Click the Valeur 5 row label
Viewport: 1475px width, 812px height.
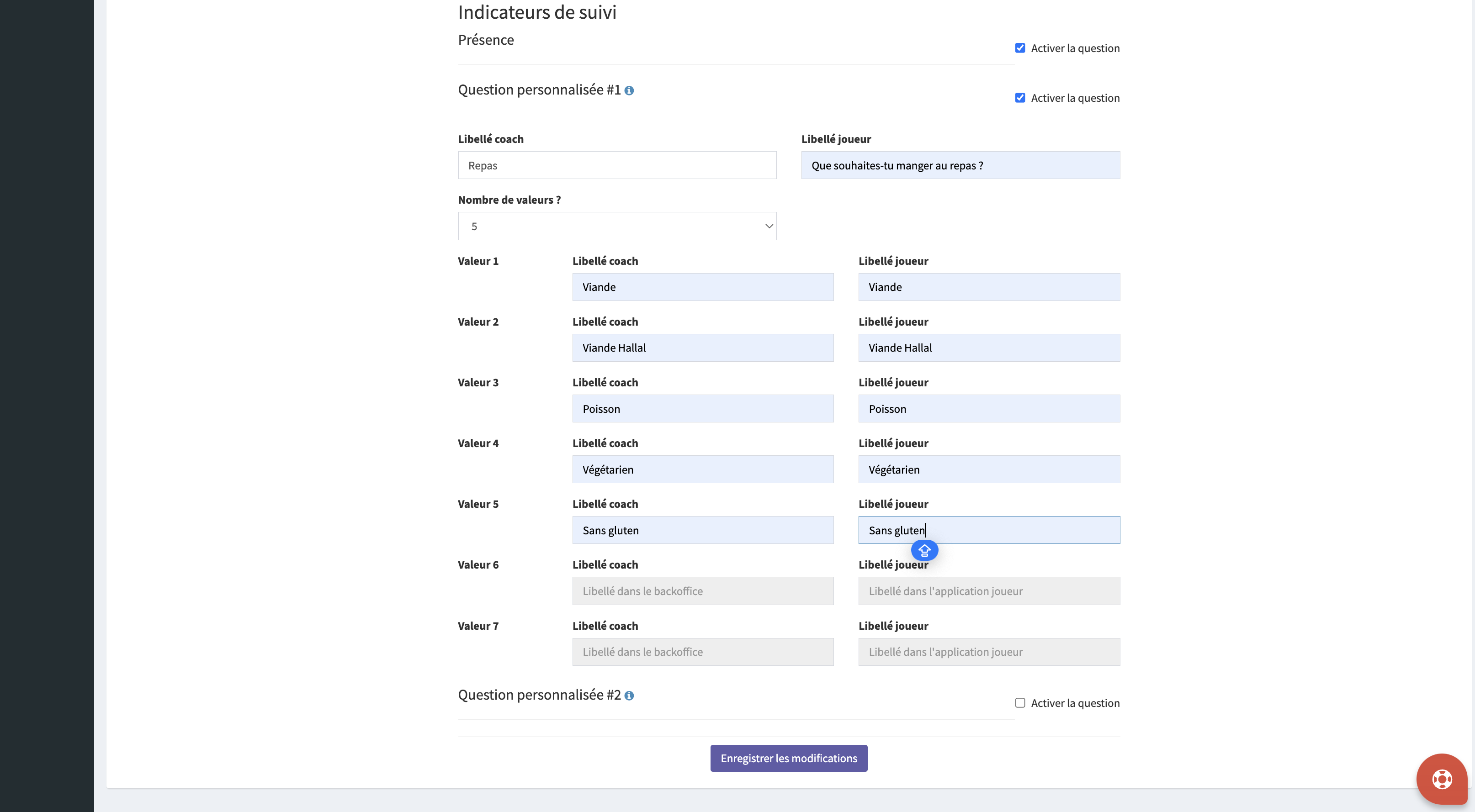click(478, 504)
